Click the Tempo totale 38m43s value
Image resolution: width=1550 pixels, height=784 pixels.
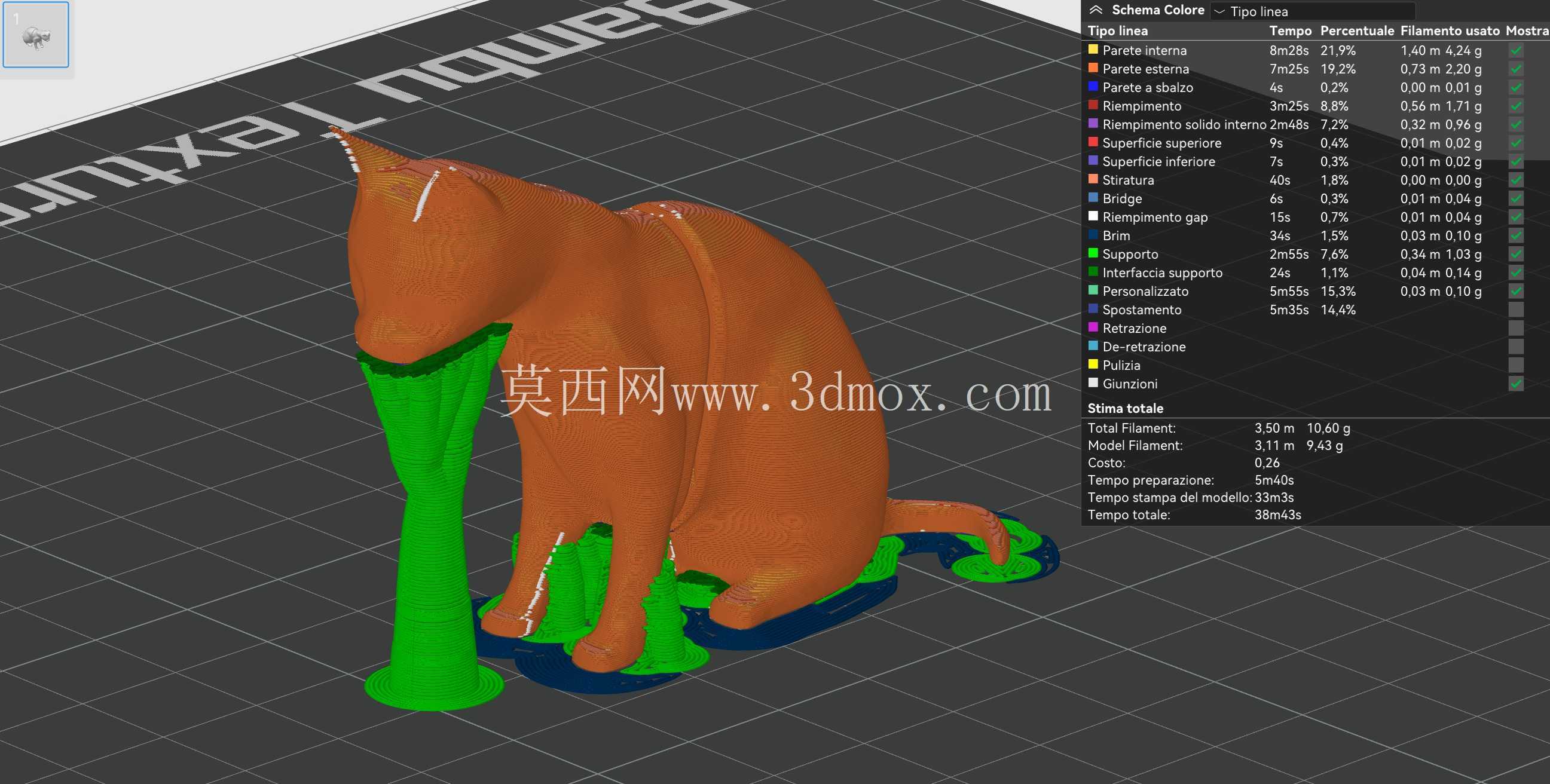point(1277,516)
